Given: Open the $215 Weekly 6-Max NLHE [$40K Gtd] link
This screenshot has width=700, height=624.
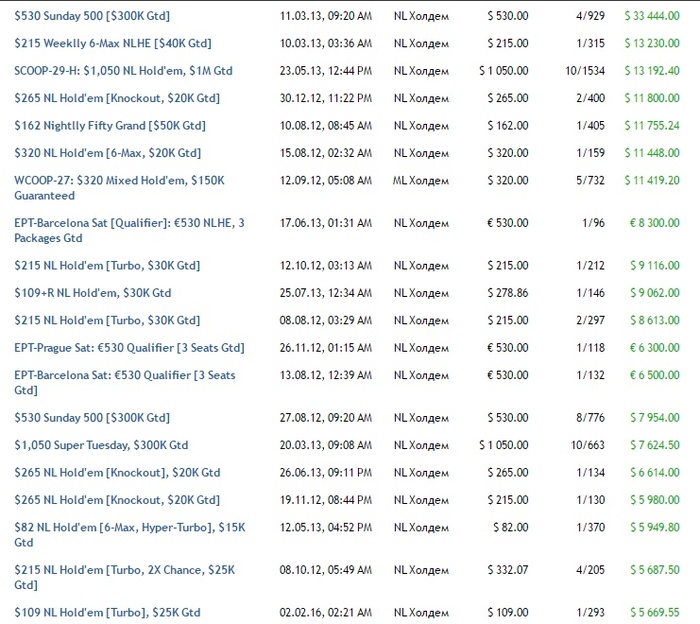Looking at the screenshot, I should point(112,43).
